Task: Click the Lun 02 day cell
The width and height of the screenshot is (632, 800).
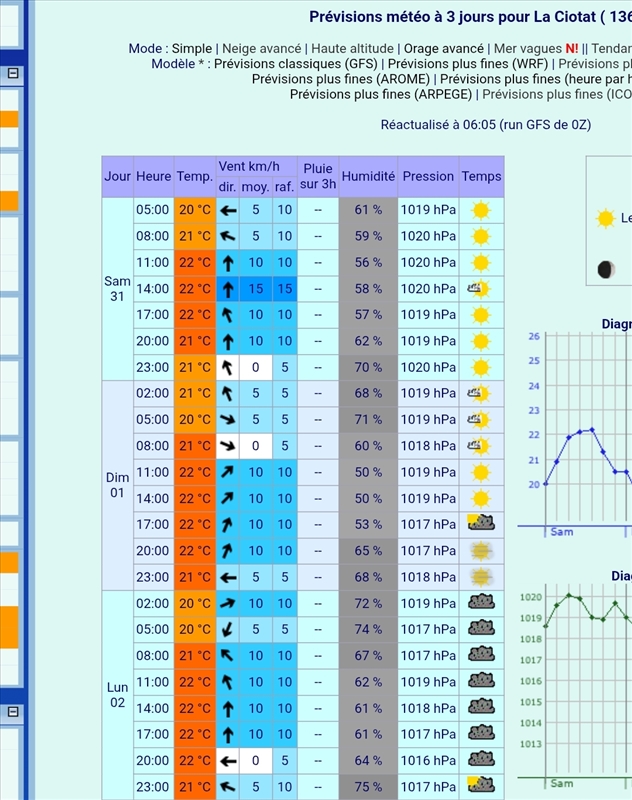Action: [x=117, y=695]
